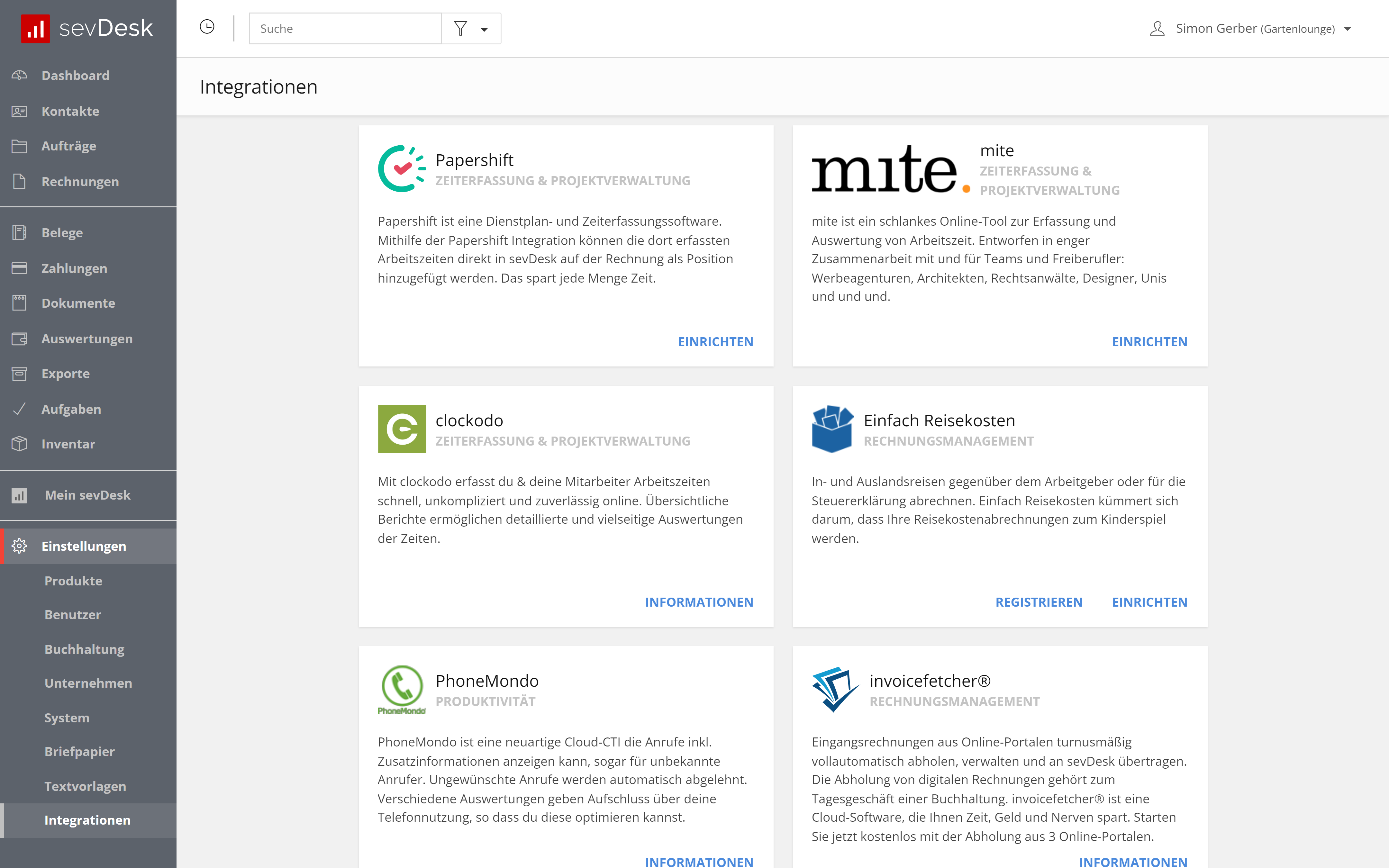Open Unternehmen settings
The width and height of the screenshot is (1389, 868).
[x=88, y=683]
